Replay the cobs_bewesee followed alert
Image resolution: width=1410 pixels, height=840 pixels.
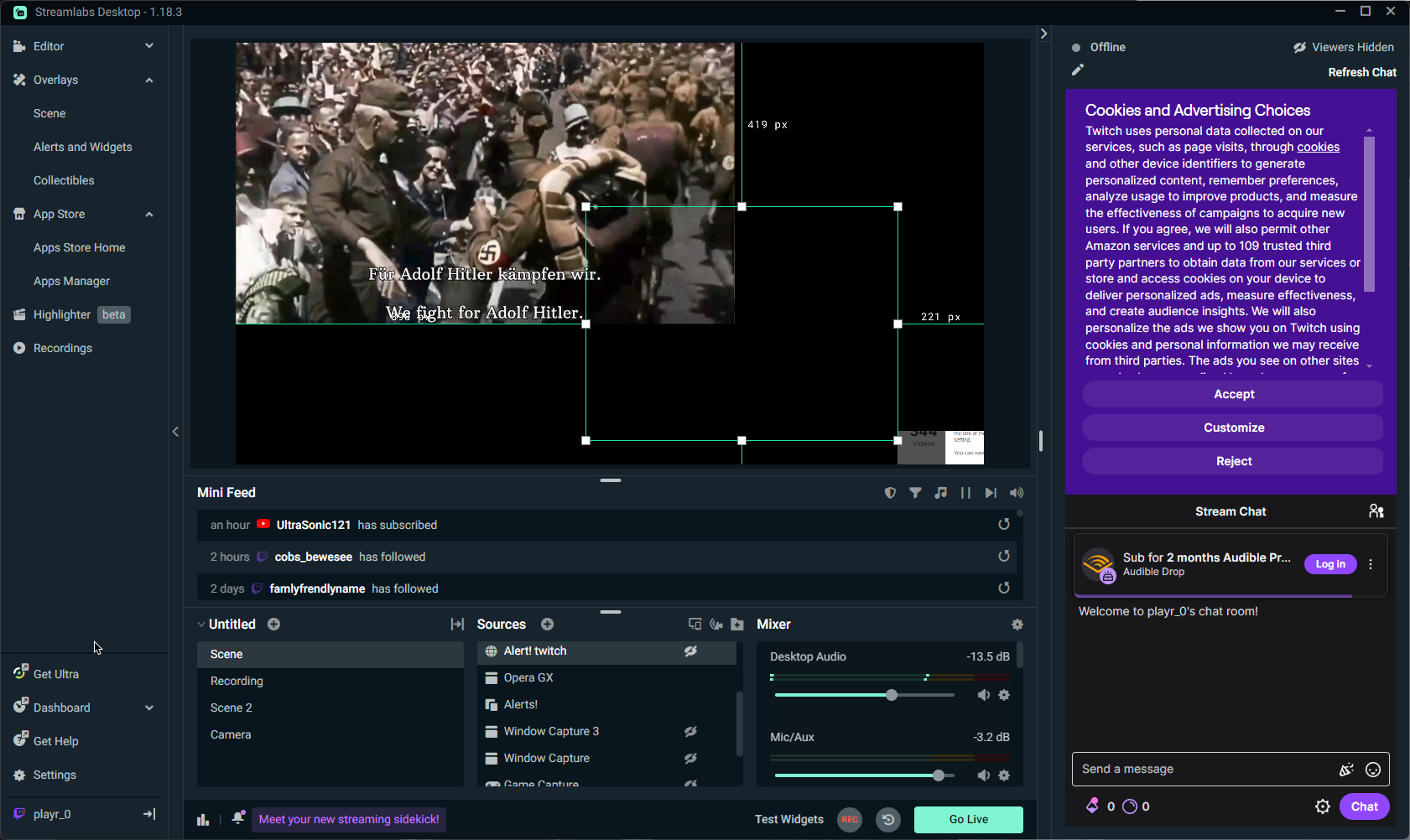tap(1004, 556)
